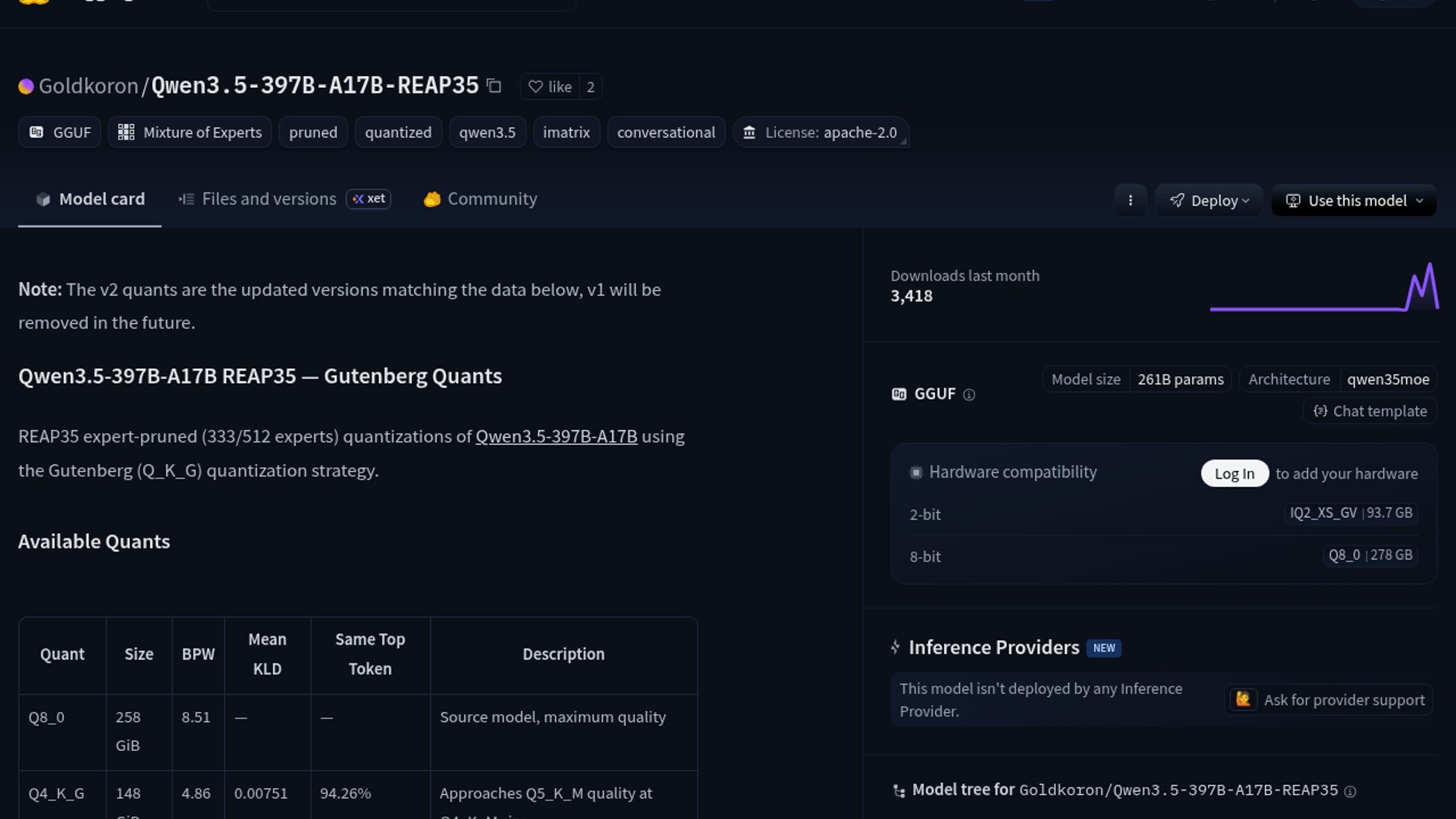Open the Qwen3.5-397B-A17B base model link
The image size is (1456, 819).
point(556,437)
